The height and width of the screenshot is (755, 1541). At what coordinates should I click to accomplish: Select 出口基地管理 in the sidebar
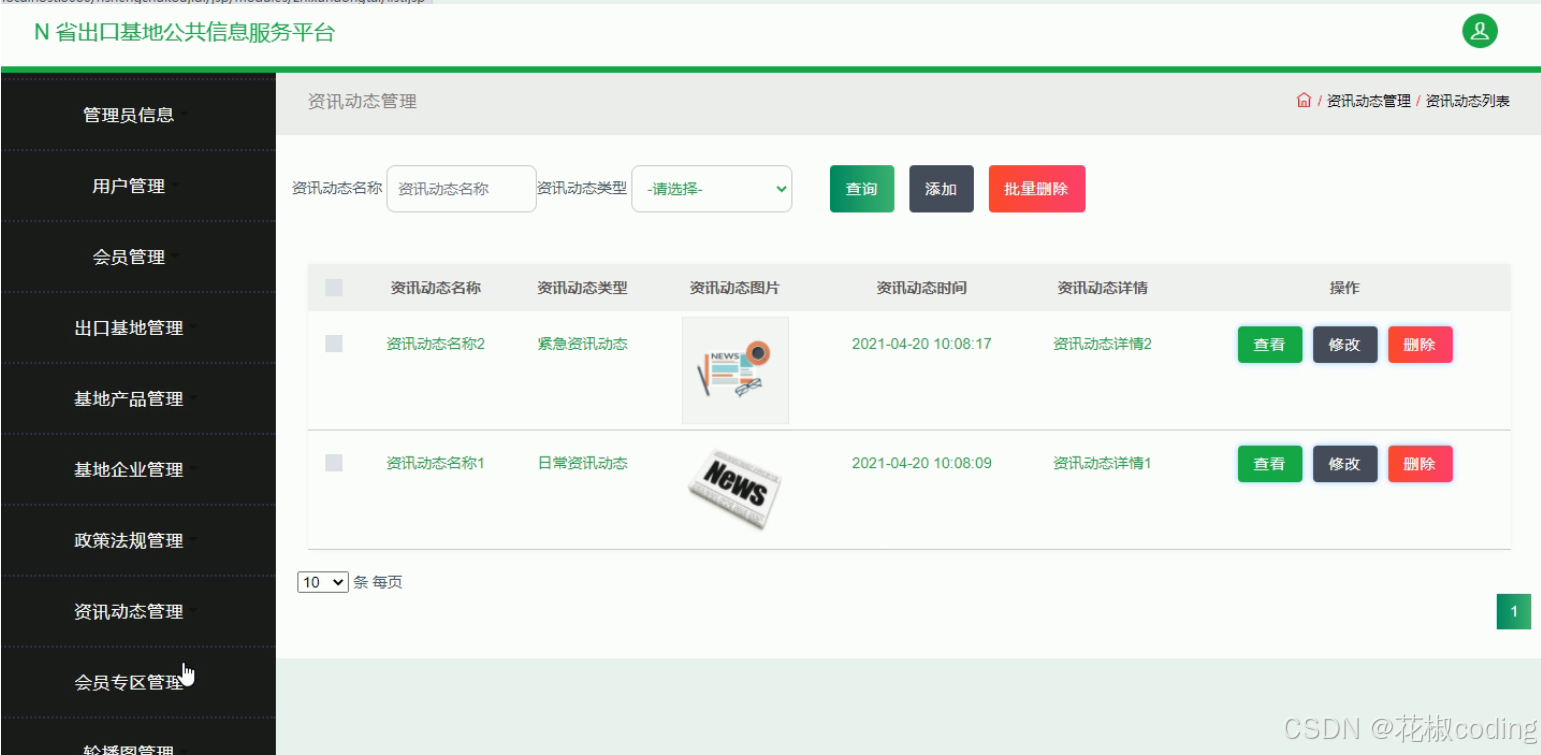click(130, 327)
